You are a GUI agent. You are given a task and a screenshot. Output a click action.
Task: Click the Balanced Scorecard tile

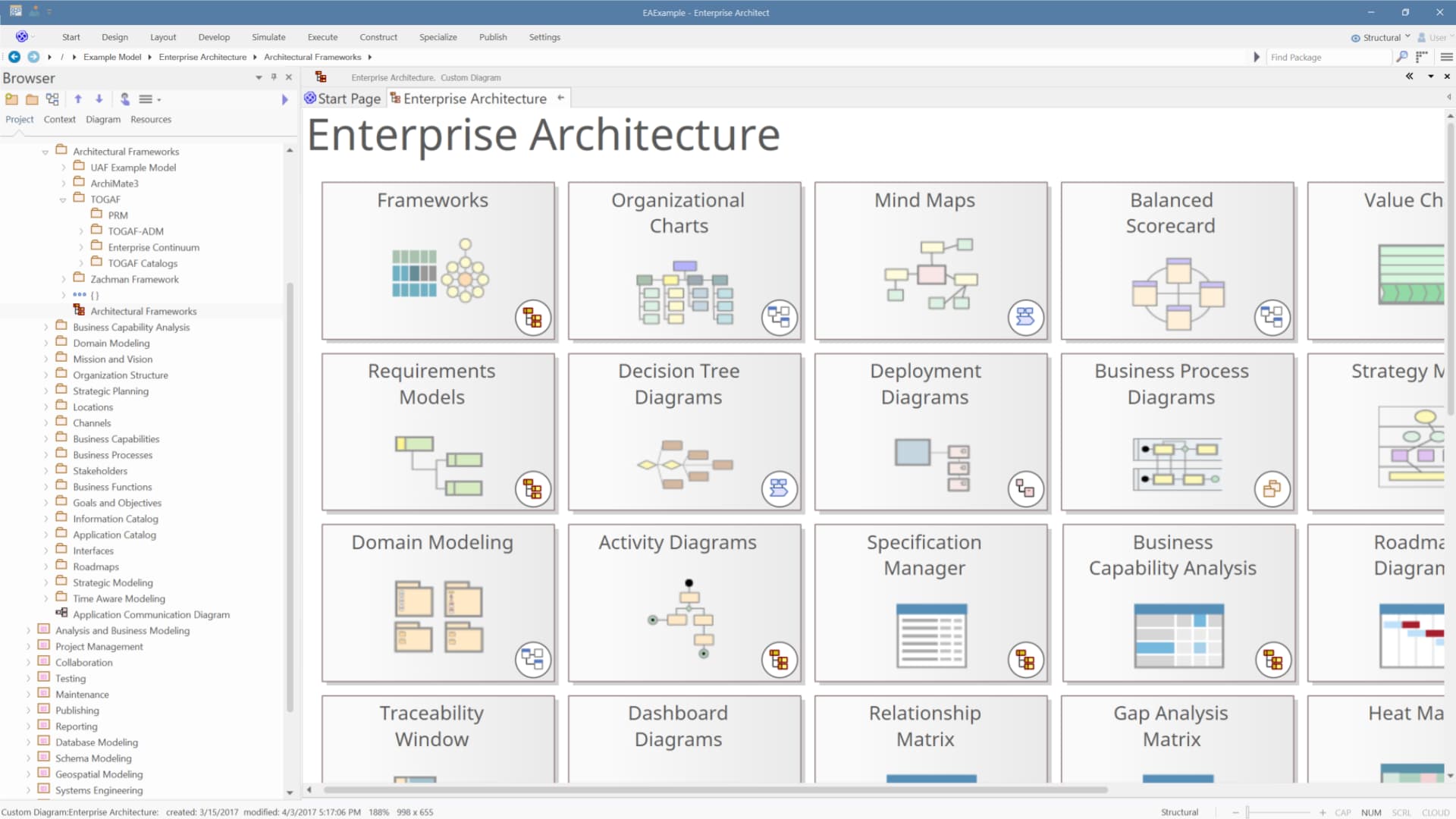point(1176,261)
